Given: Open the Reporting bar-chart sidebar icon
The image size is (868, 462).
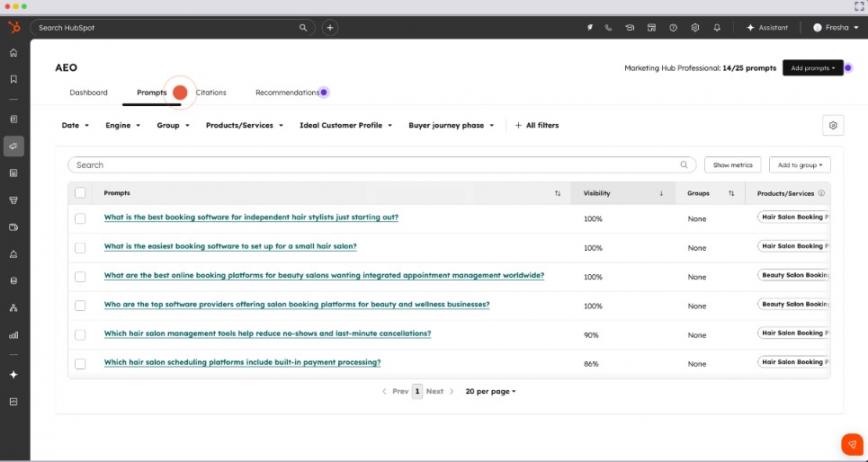Looking at the screenshot, I should (14, 335).
